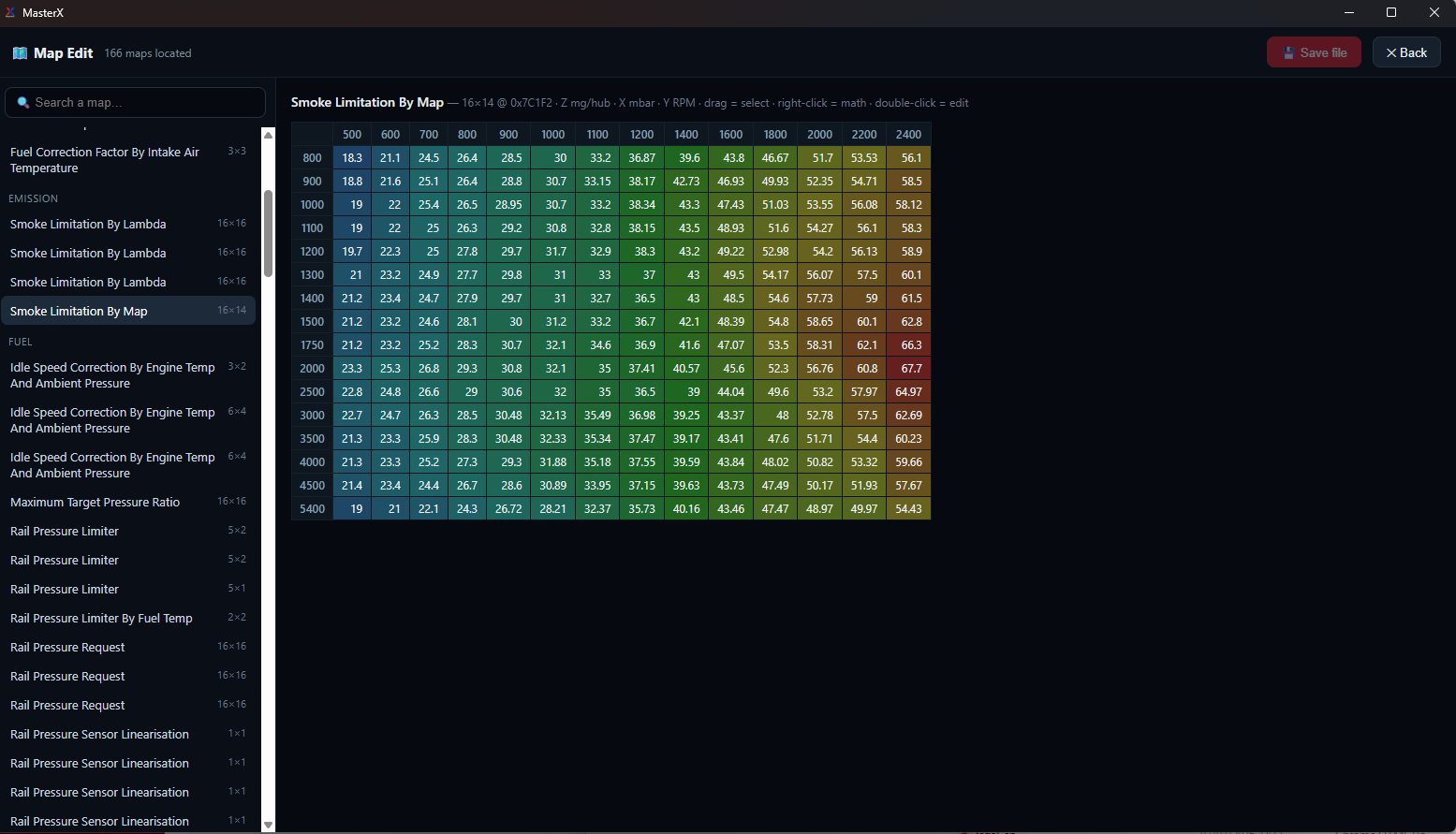Go back using the Back button
Viewport: 1456px width, 834px height.
point(1406,52)
